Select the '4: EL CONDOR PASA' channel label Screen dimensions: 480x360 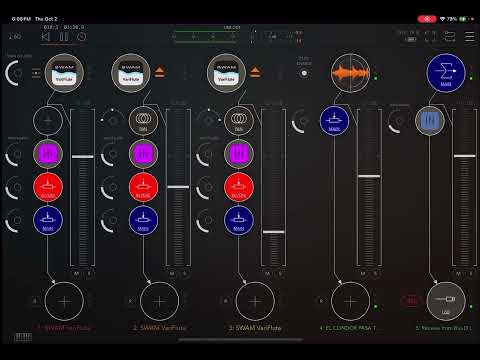pos(348,328)
